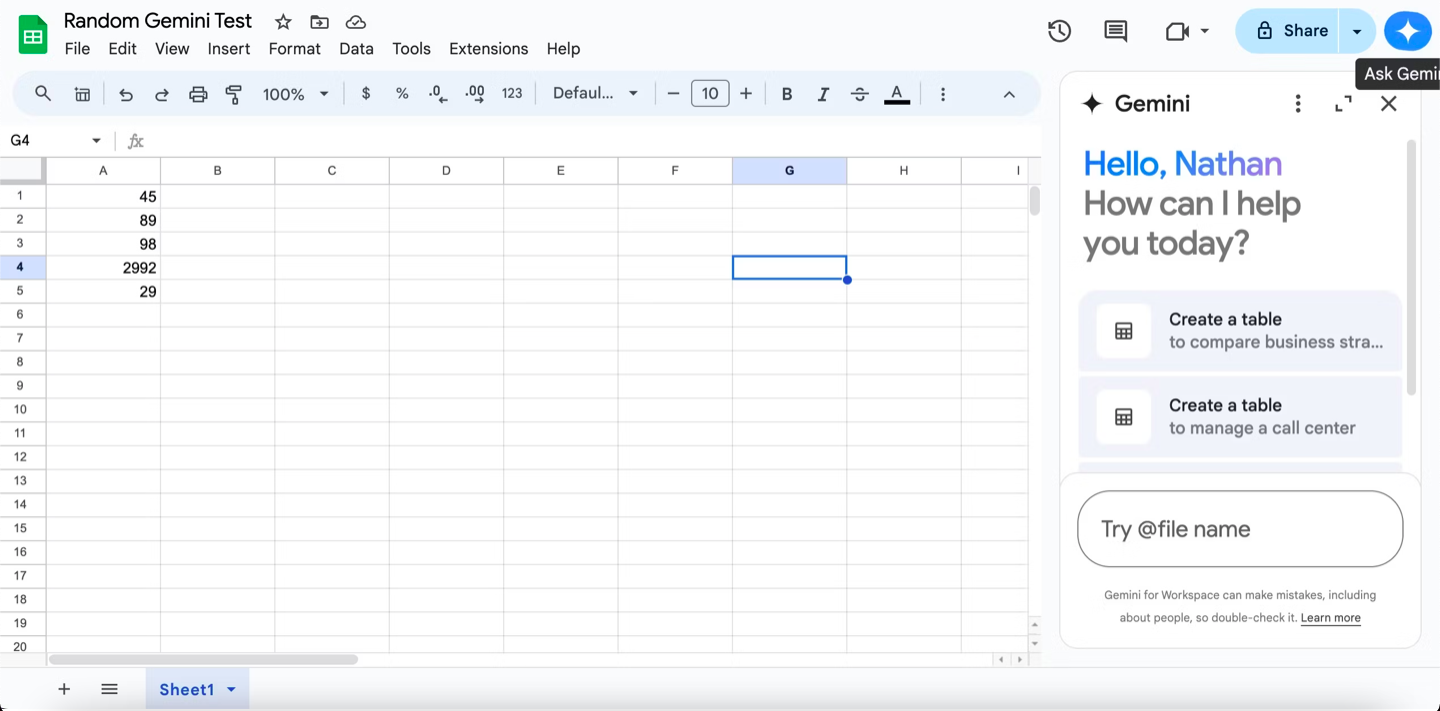Expand the Share button dropdown arrow
Viewport: 1440px width, 711px height.
(x=1357, y=31)
